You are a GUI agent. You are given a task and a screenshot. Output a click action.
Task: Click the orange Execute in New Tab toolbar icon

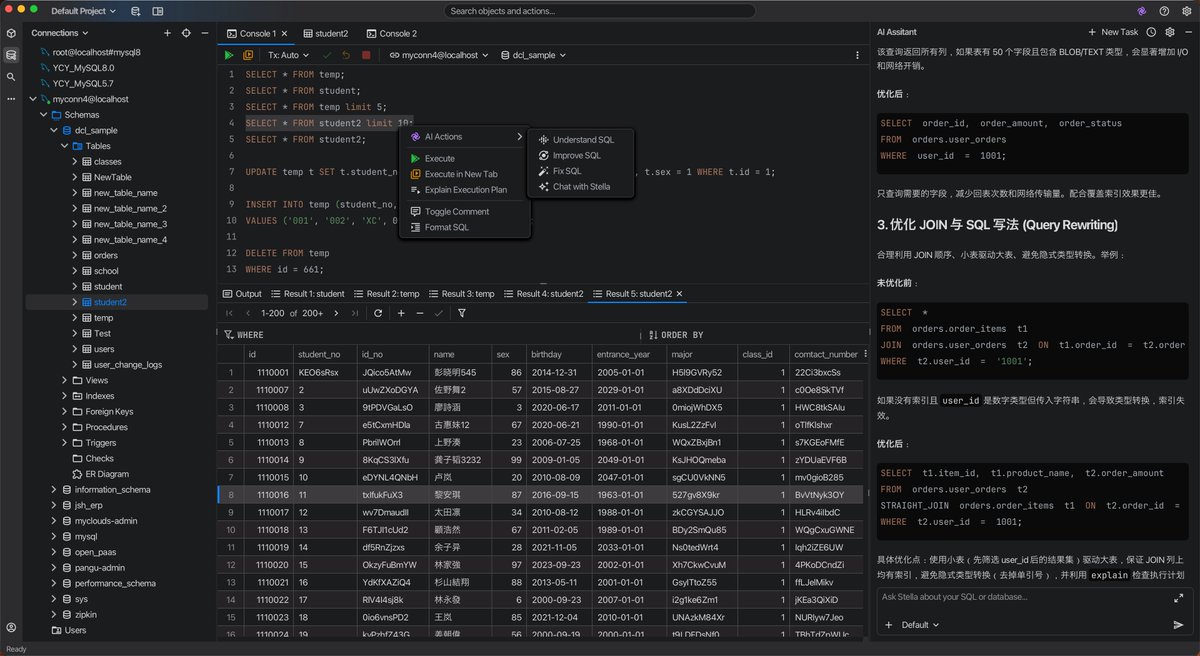pyautogui.click(x=246, y=55)
